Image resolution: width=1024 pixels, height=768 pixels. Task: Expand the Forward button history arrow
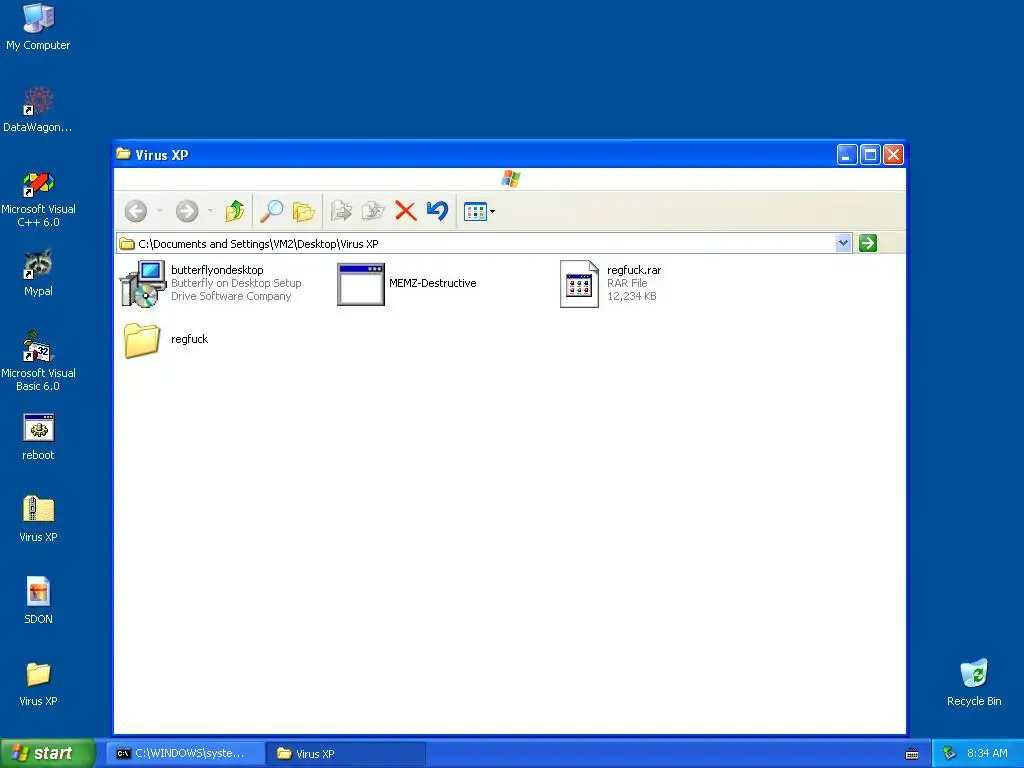click(210, 211)
